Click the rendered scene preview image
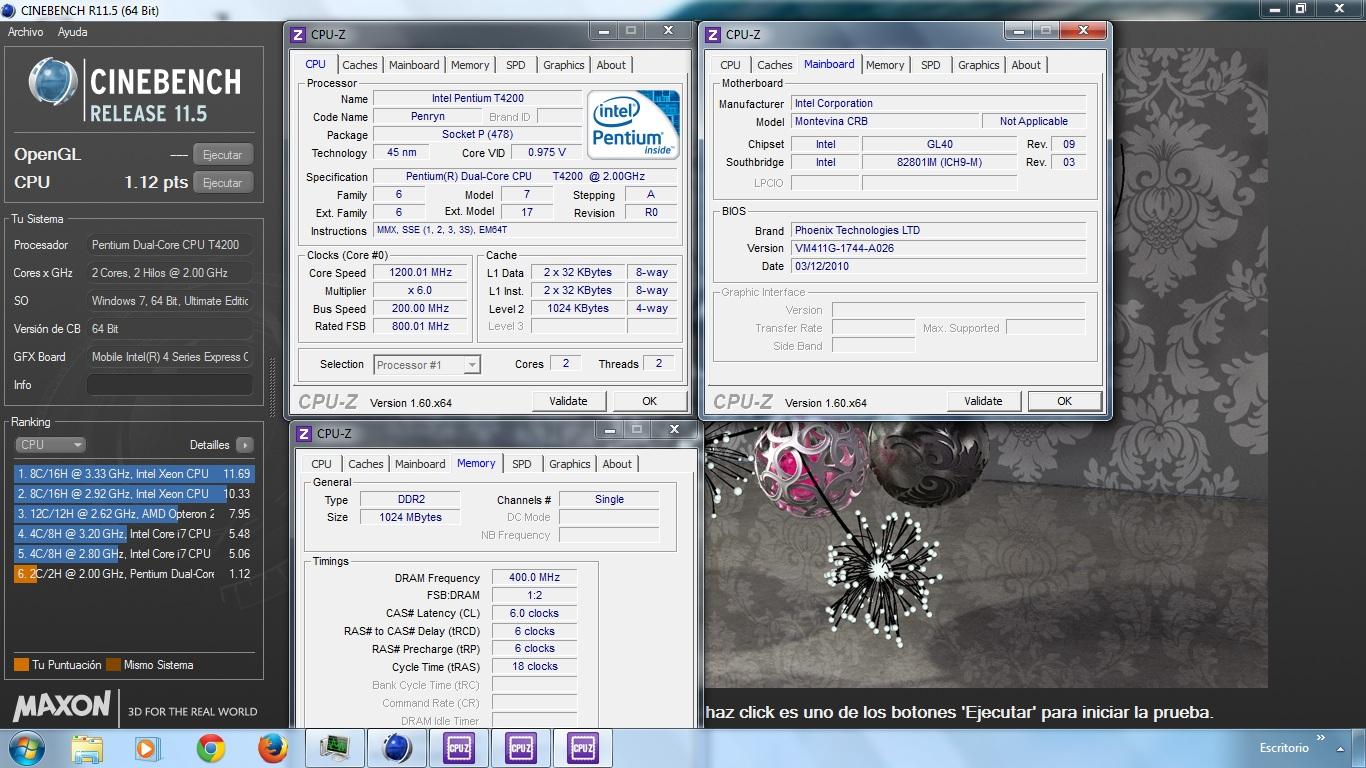Image resolution: width=1366 pixels, height=768 pixels. pos(986,555)
